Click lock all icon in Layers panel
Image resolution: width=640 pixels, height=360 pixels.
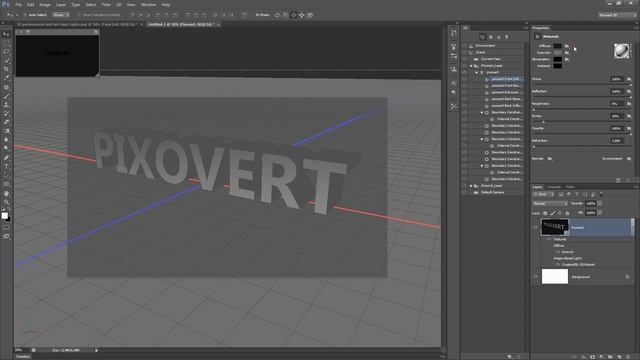click(x=567, y=213)
